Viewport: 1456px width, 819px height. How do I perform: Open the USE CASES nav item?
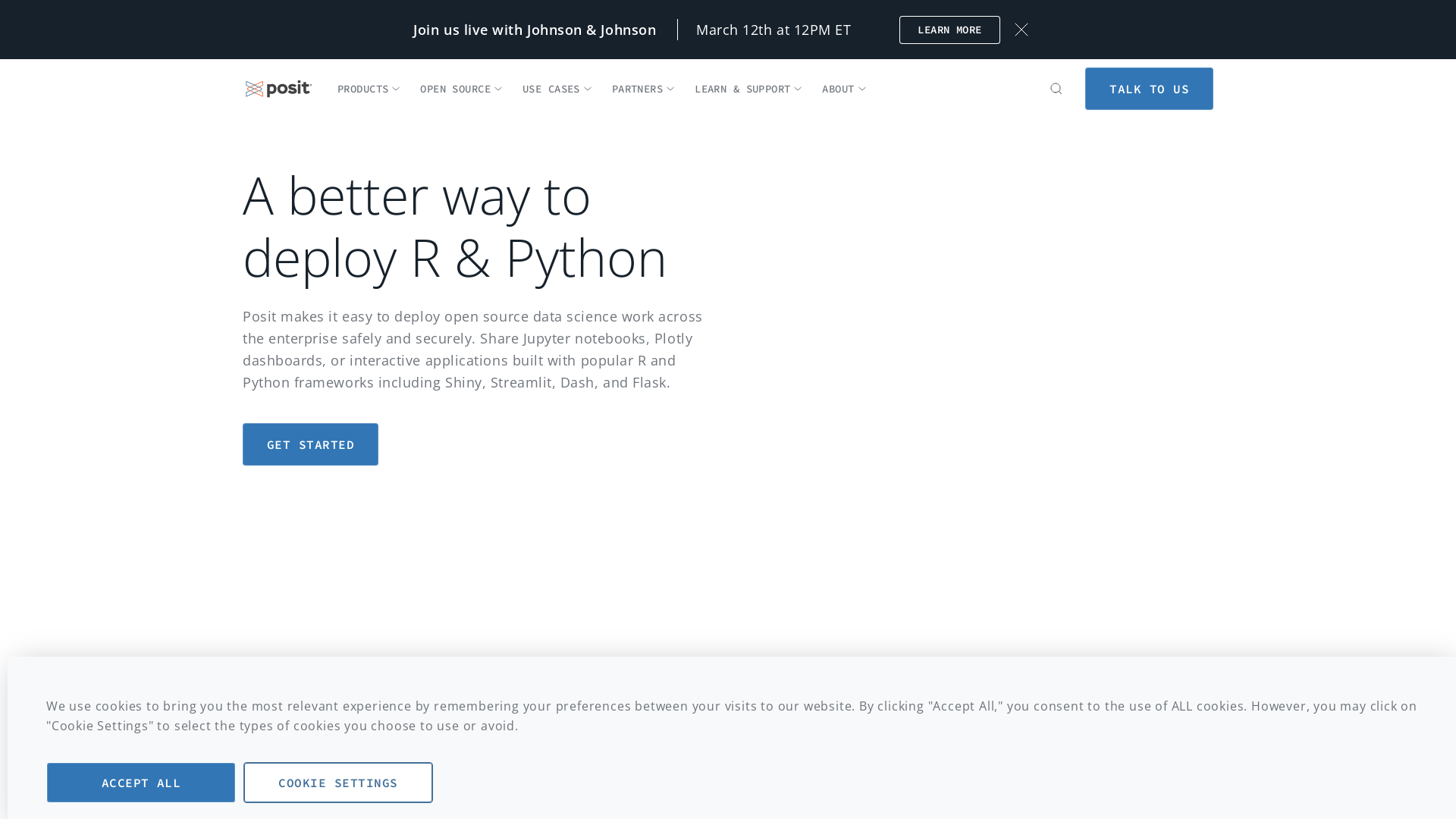[x=551, y=89]
